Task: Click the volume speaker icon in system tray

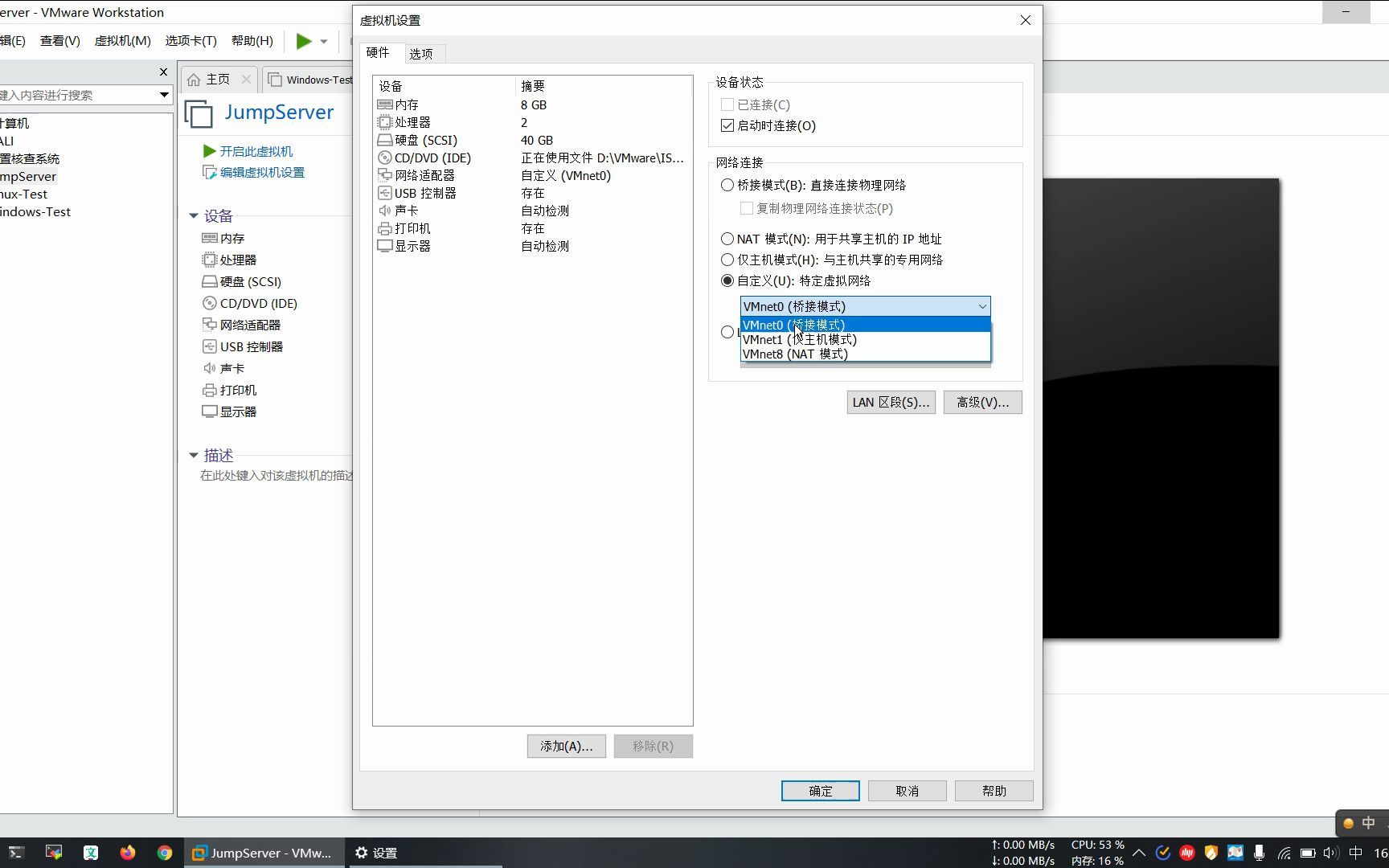Action: tap(1330, 853)
